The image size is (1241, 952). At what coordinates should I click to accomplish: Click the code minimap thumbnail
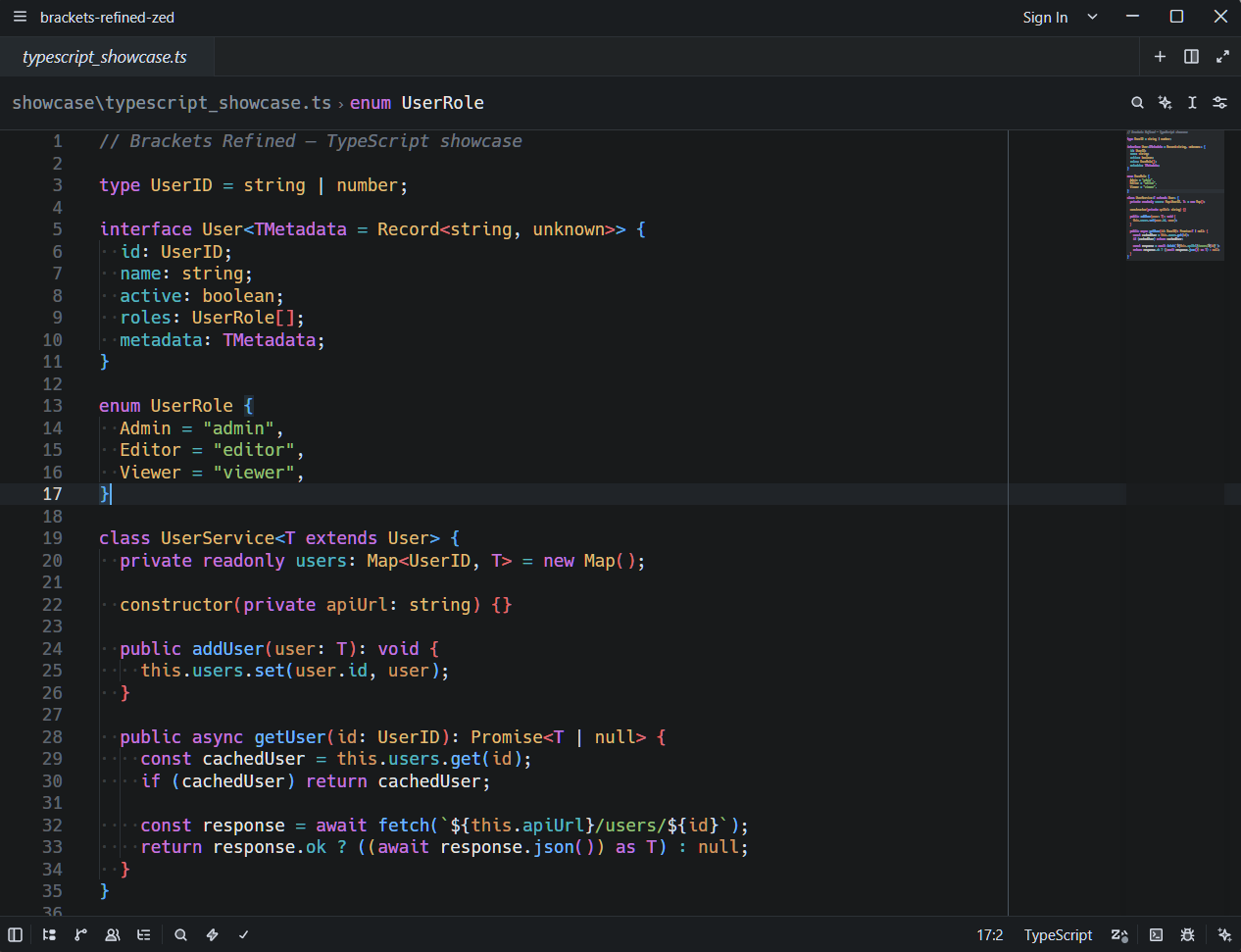pos(1174,194)
